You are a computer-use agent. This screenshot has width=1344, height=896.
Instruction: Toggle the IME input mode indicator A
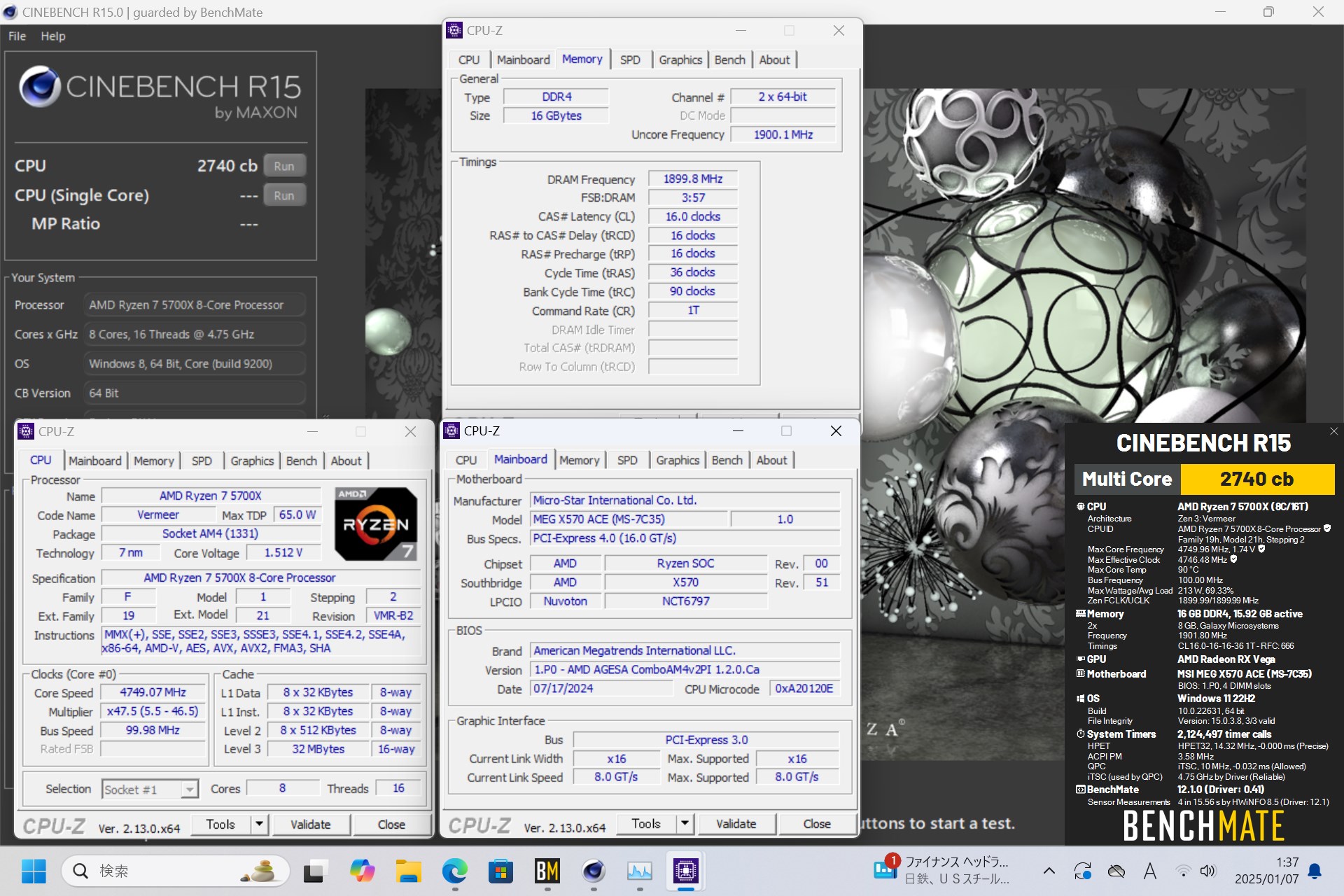pyautogui.click(x=1149, y=871)
